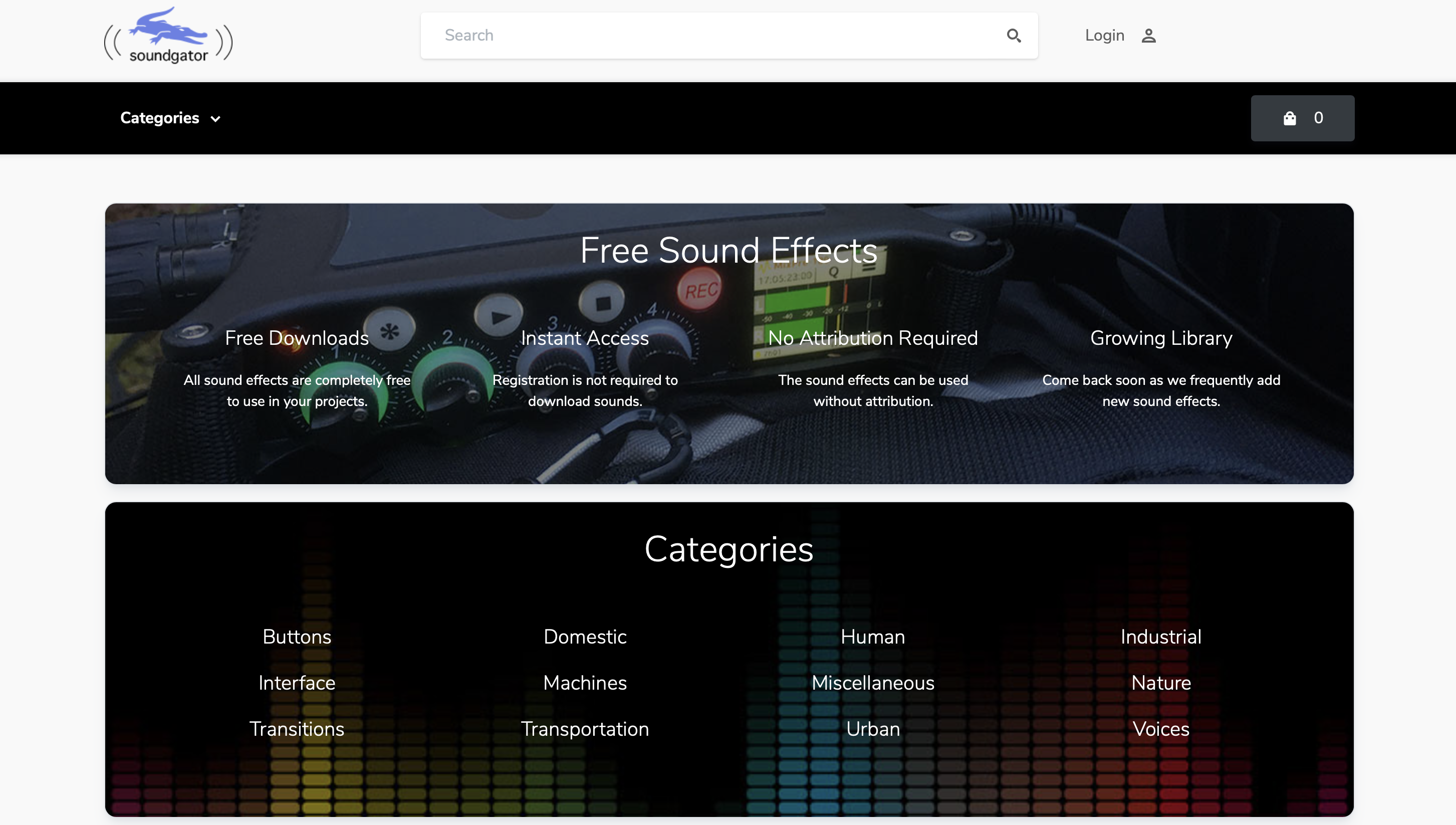Viewport: 1456px width, 825px height.
Task: Click the magnifying glass search icon
Action: pyautogui.click(x=1014, y=36)
